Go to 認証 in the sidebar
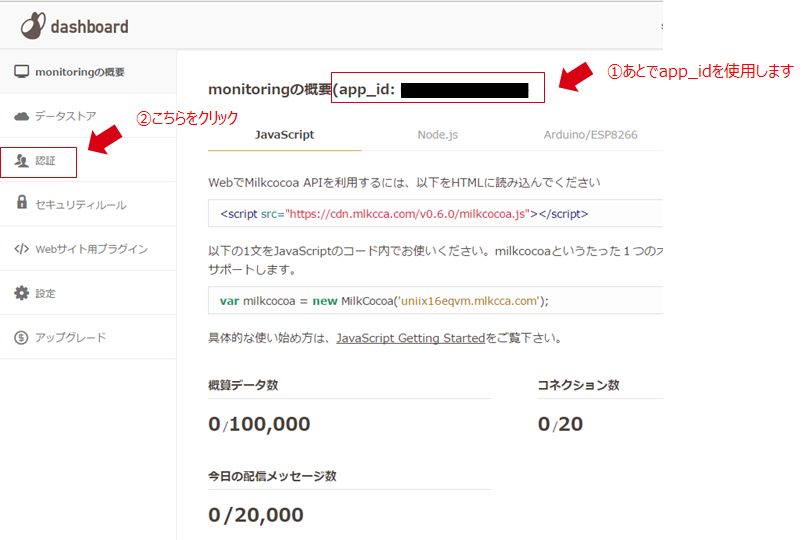The image size is (804, 540). [x=88, y=160]
